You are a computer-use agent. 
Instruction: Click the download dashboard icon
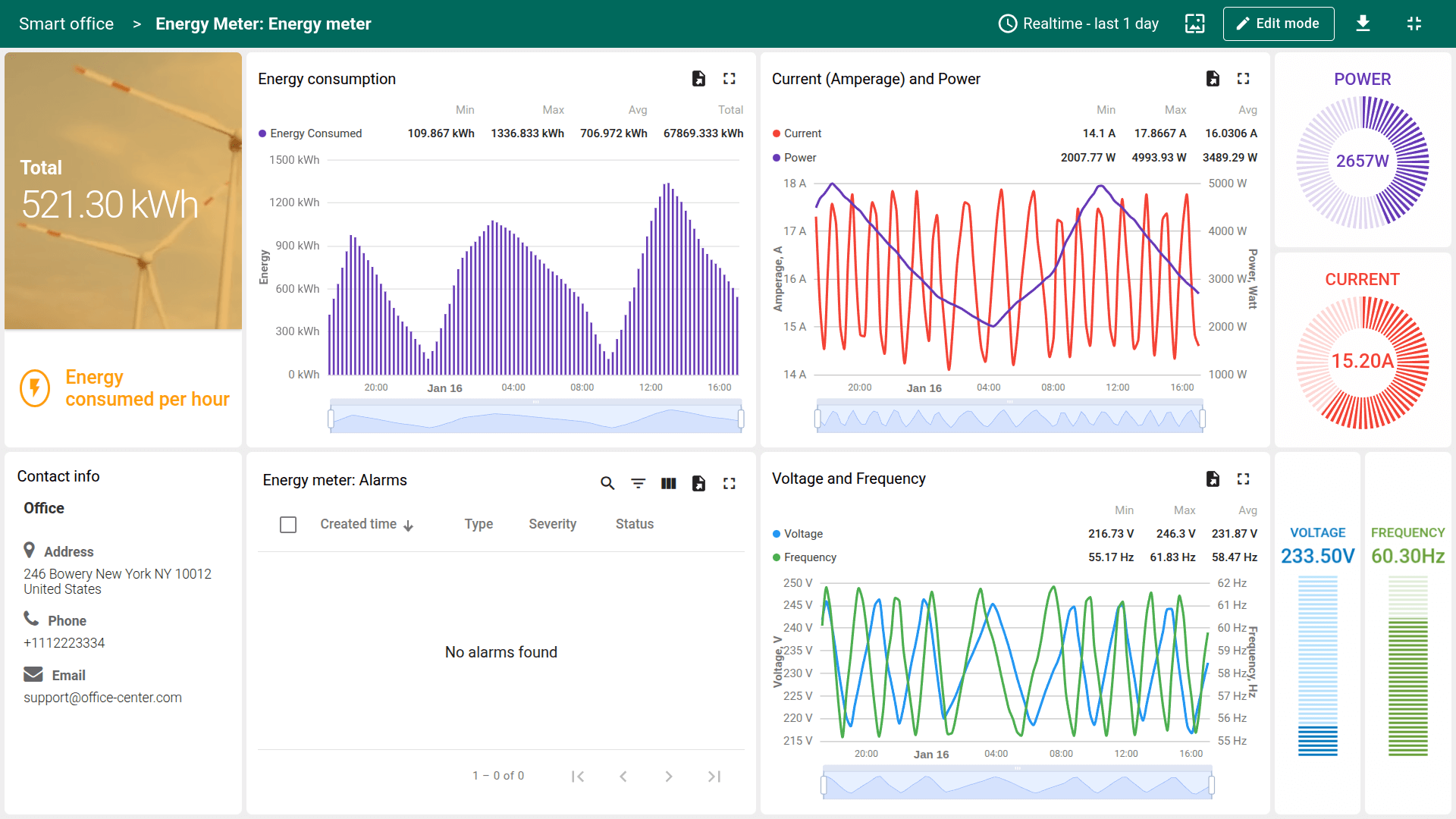(1363, 24)
